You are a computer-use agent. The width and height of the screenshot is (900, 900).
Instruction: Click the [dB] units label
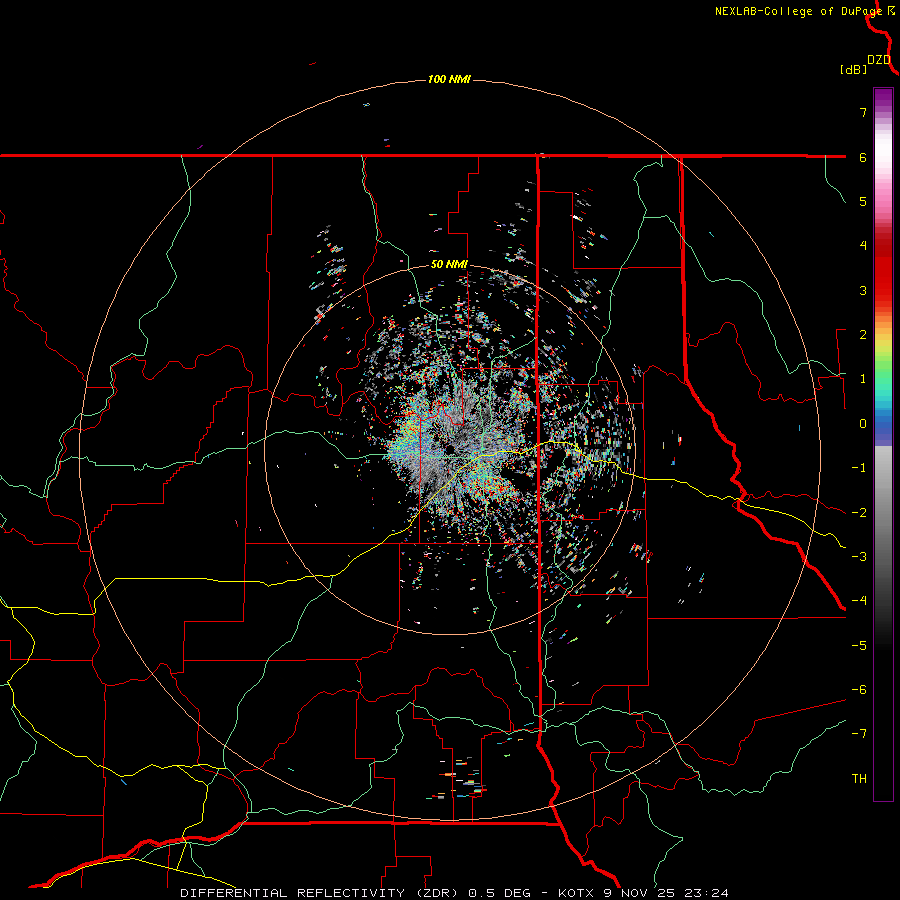click(x=853, y=70)
